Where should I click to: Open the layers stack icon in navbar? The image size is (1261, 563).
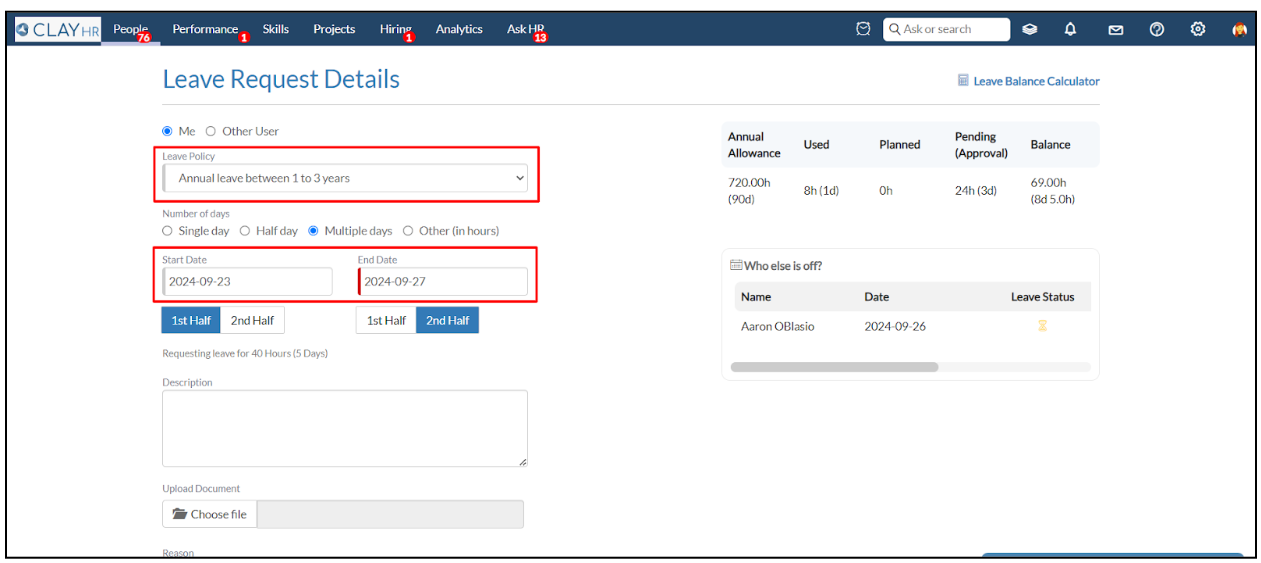tap(1030, 29)
